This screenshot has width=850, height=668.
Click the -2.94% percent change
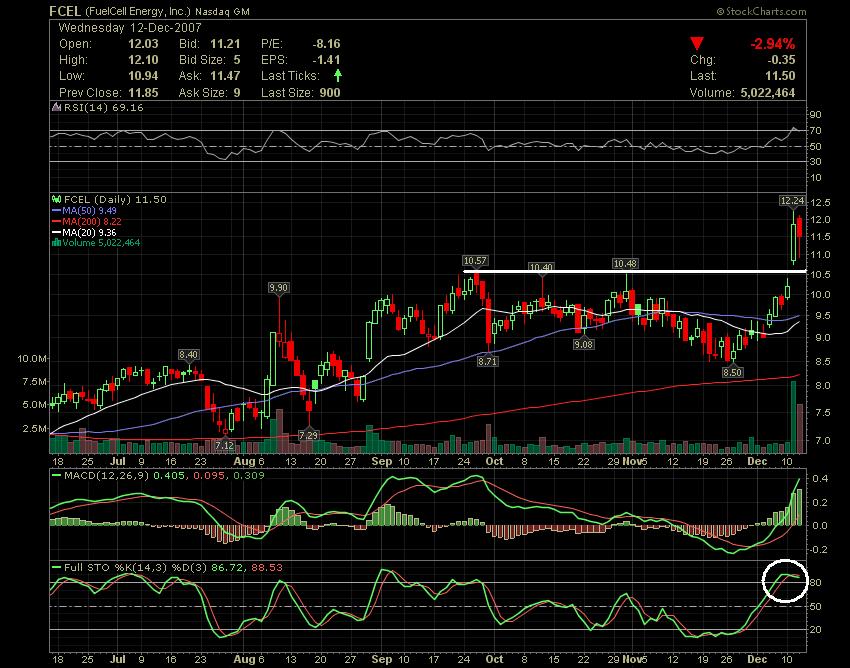pyautogui.click(x=772, y=44)
